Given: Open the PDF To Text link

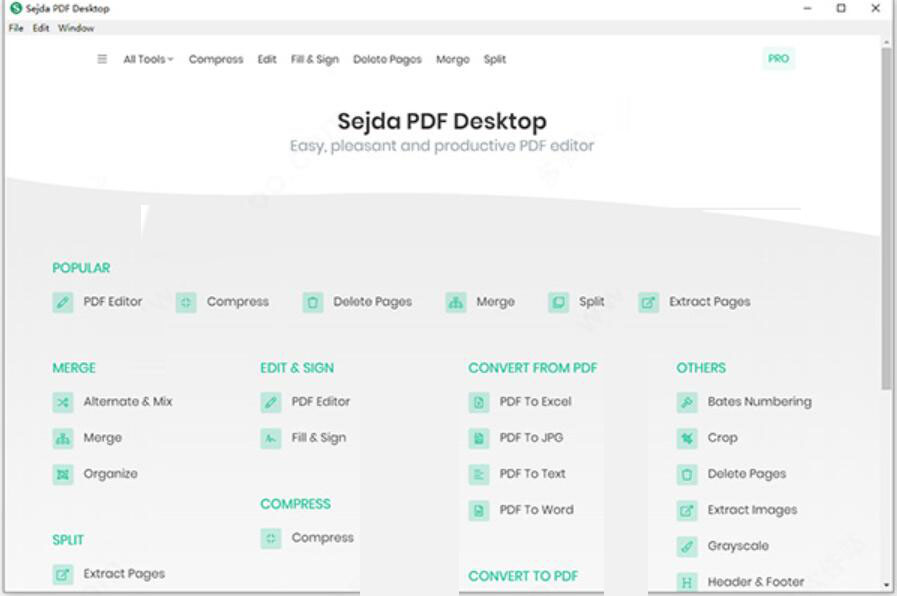Looking at the screenshot, I should (x=532, y=474).
